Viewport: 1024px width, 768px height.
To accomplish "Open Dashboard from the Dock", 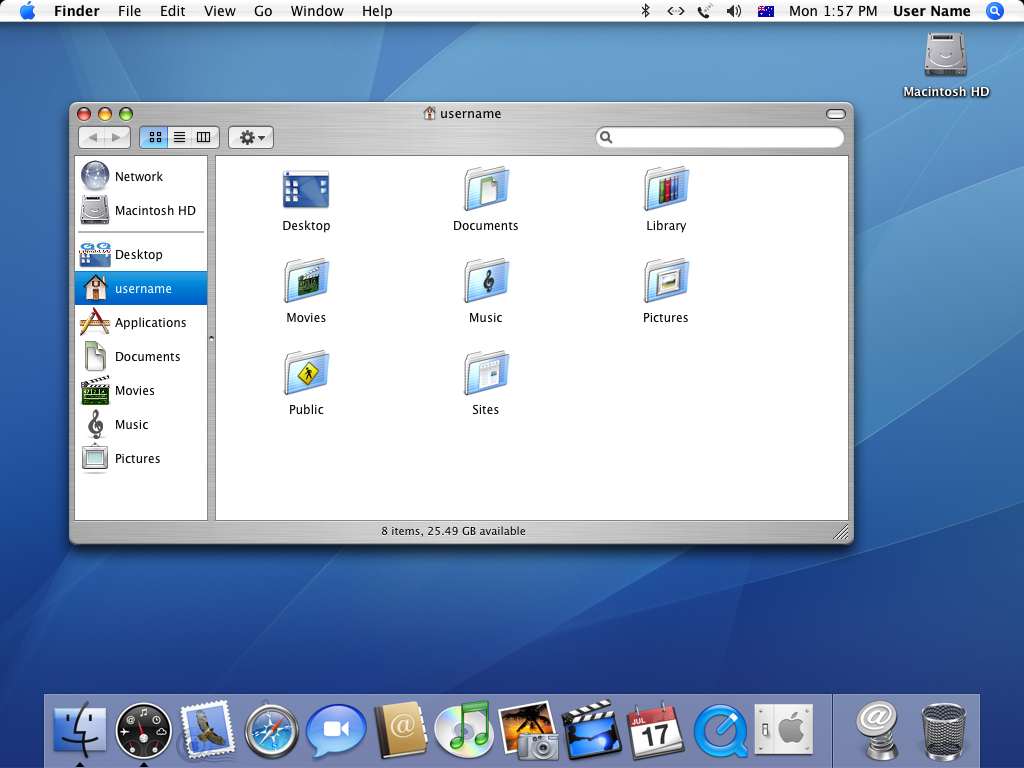I will [143, 730].
